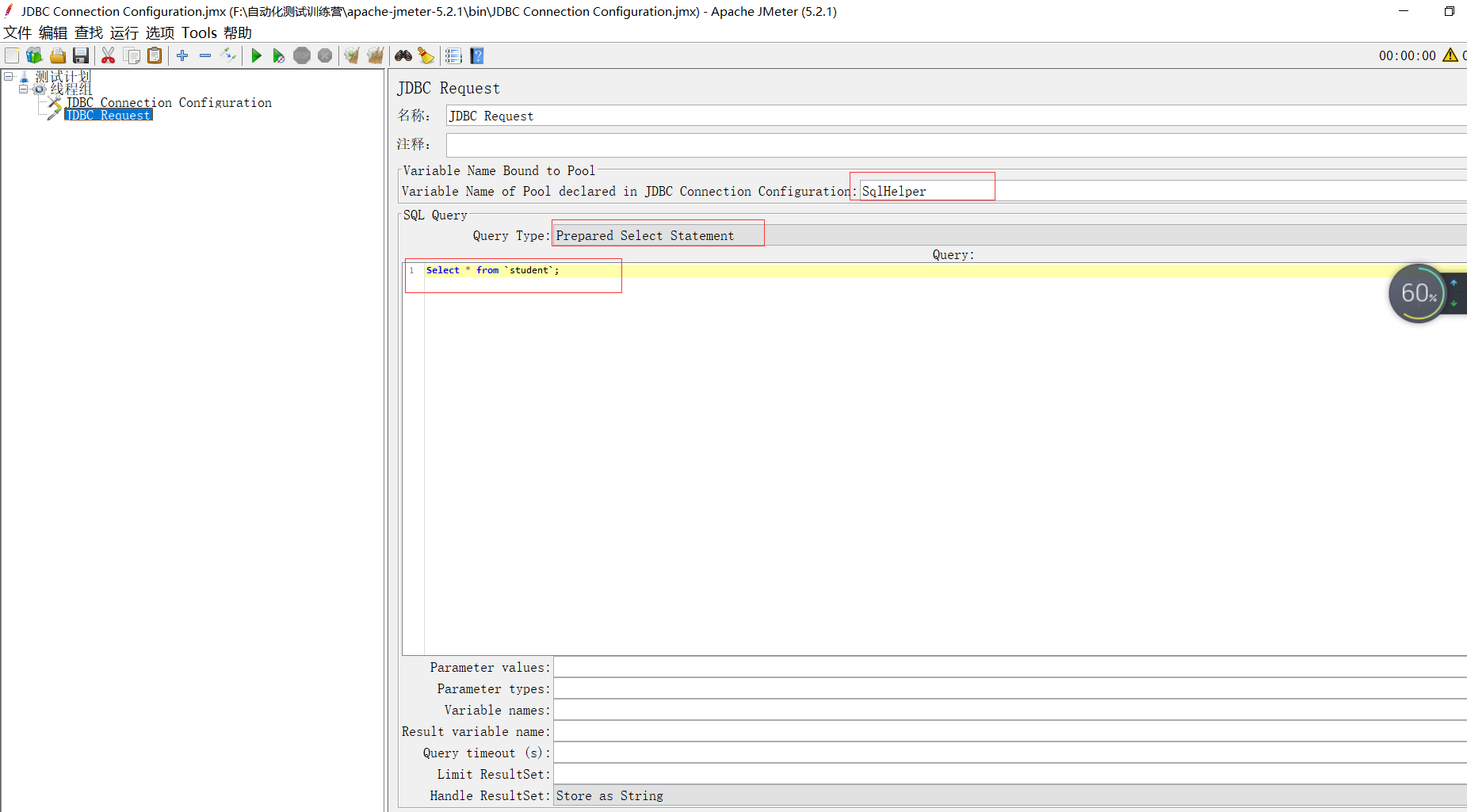Open the 查找 menu

89,32
